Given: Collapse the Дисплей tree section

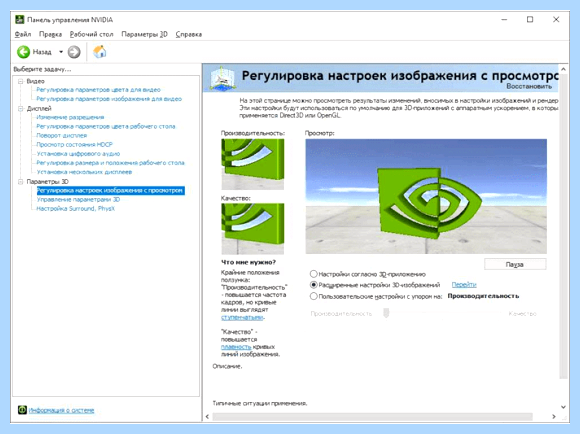Looking at the screenshot, I should 21,108.
